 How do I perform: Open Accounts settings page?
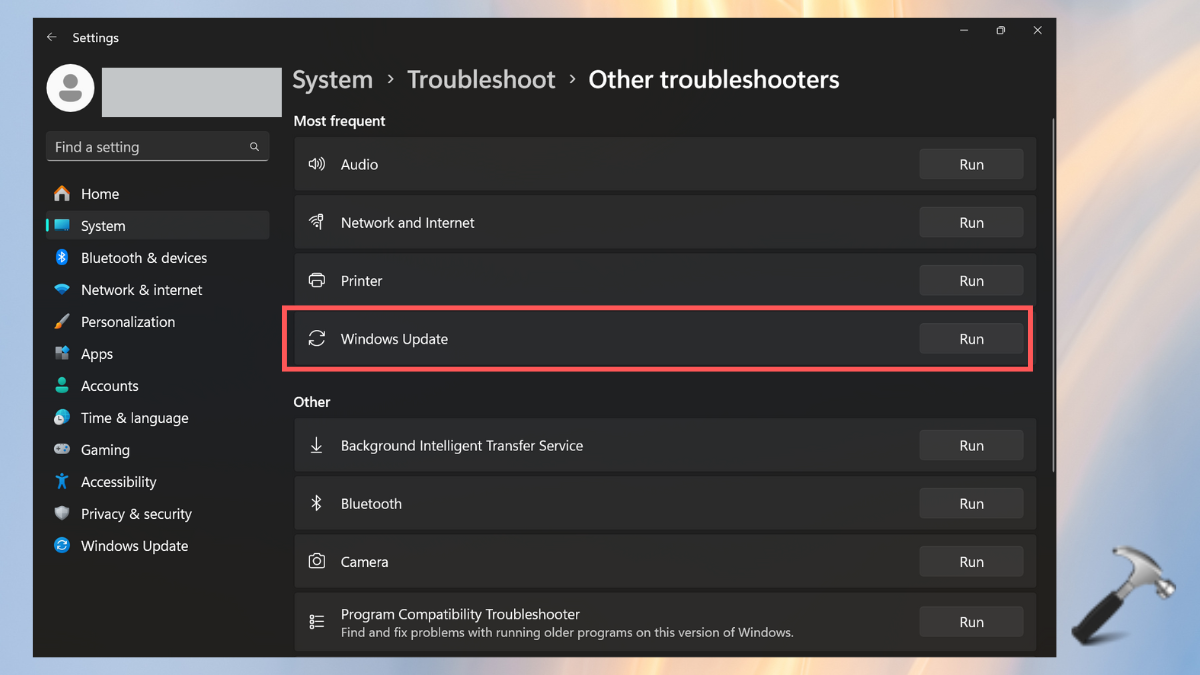(x=158, y=386)
